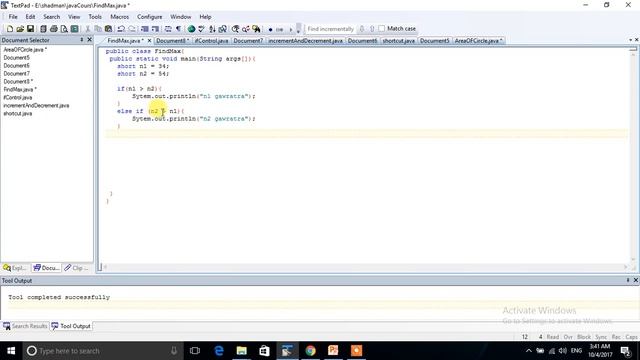Switch to the Explorer panel tab
The height and width of the screenshot is (360, 640).
[16, 268]
